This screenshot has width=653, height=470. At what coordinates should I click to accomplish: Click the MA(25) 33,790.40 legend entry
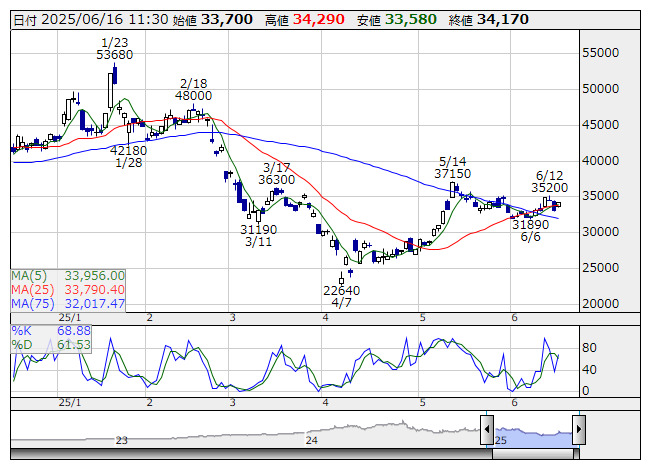click(68, 290)
